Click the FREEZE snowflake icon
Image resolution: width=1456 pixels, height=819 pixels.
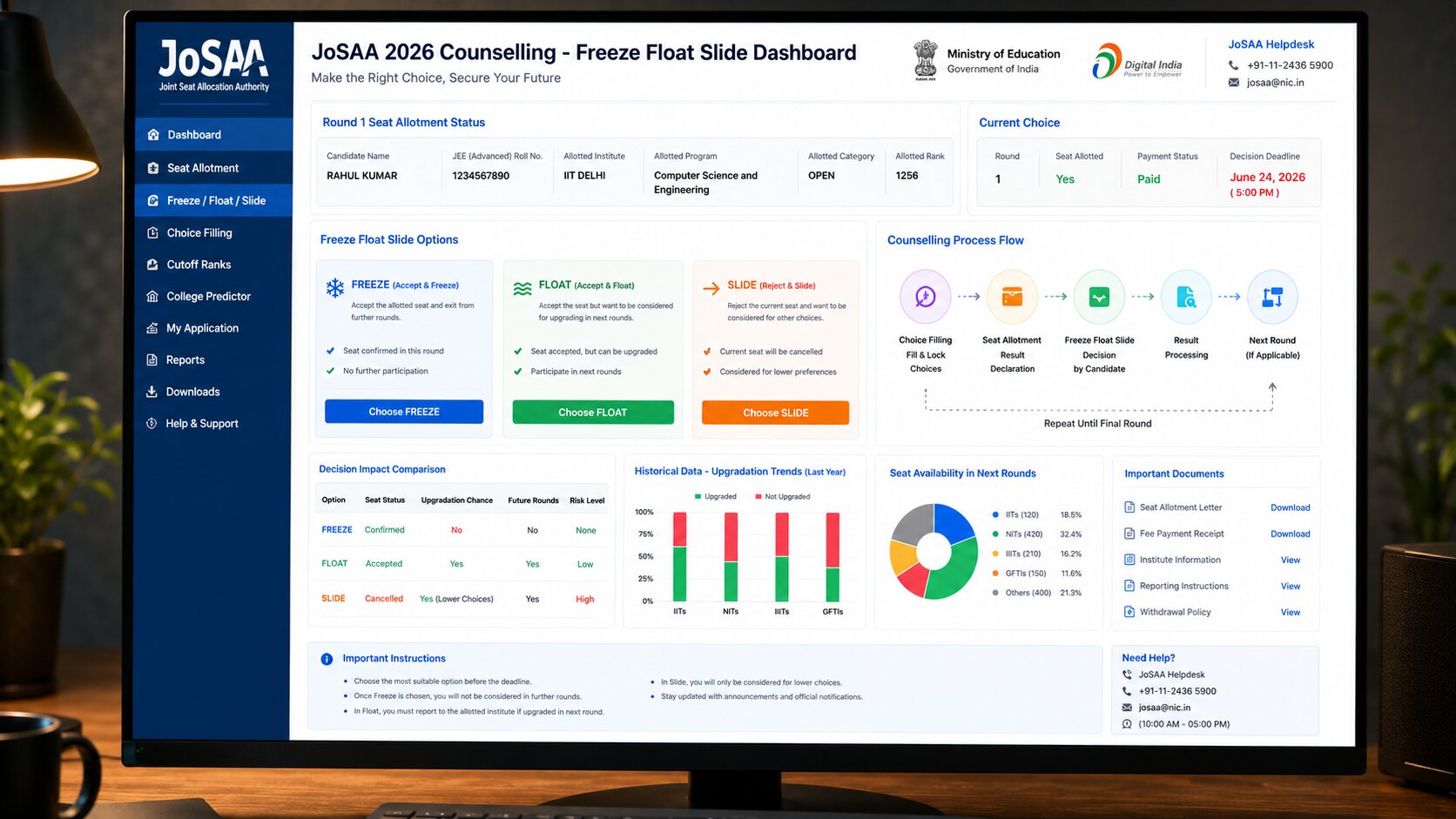pos(335,288)
